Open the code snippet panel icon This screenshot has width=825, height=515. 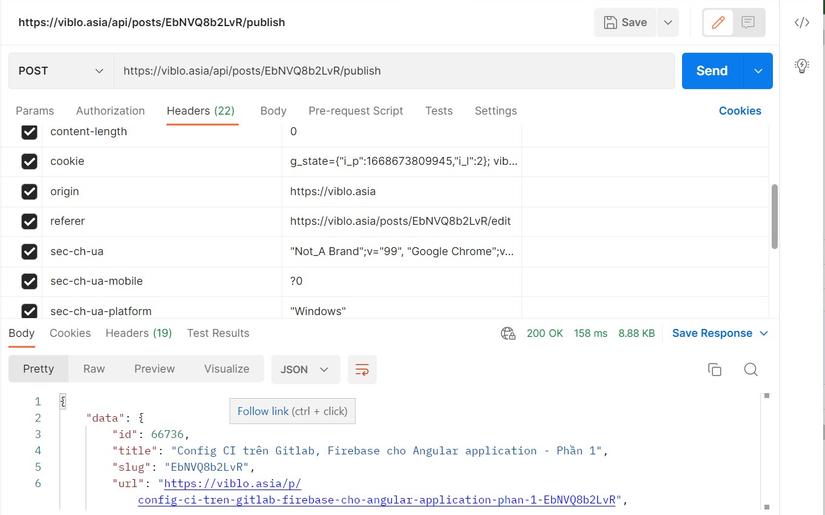tap(802, 22)
